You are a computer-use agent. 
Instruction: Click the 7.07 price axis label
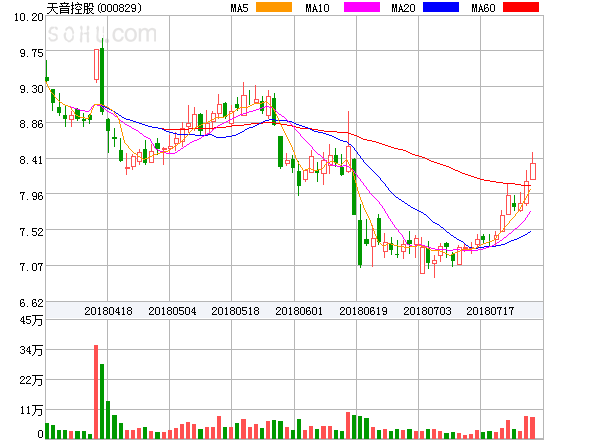(x=31, y=267)
